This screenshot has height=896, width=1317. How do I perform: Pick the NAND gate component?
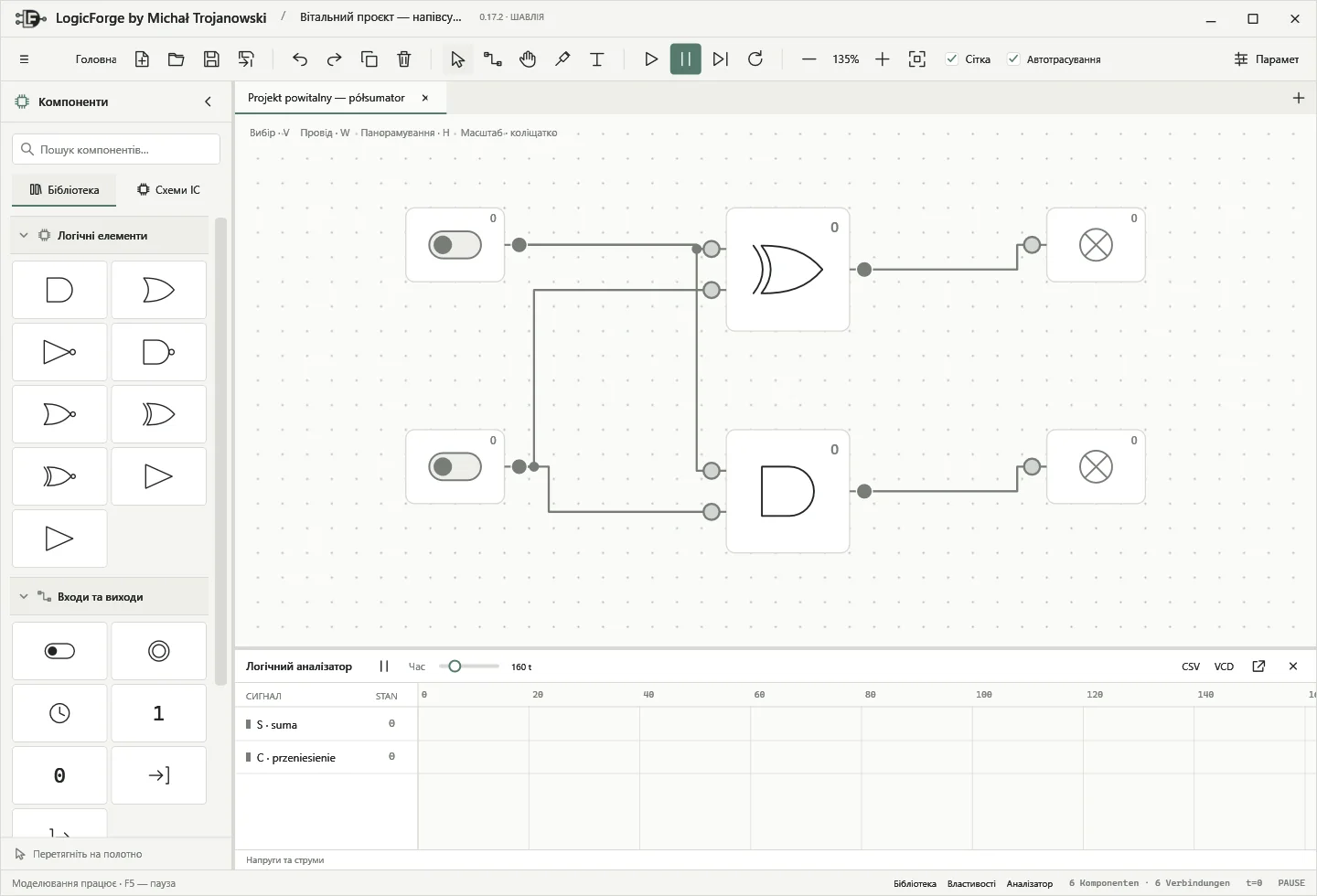pos(158,352)
